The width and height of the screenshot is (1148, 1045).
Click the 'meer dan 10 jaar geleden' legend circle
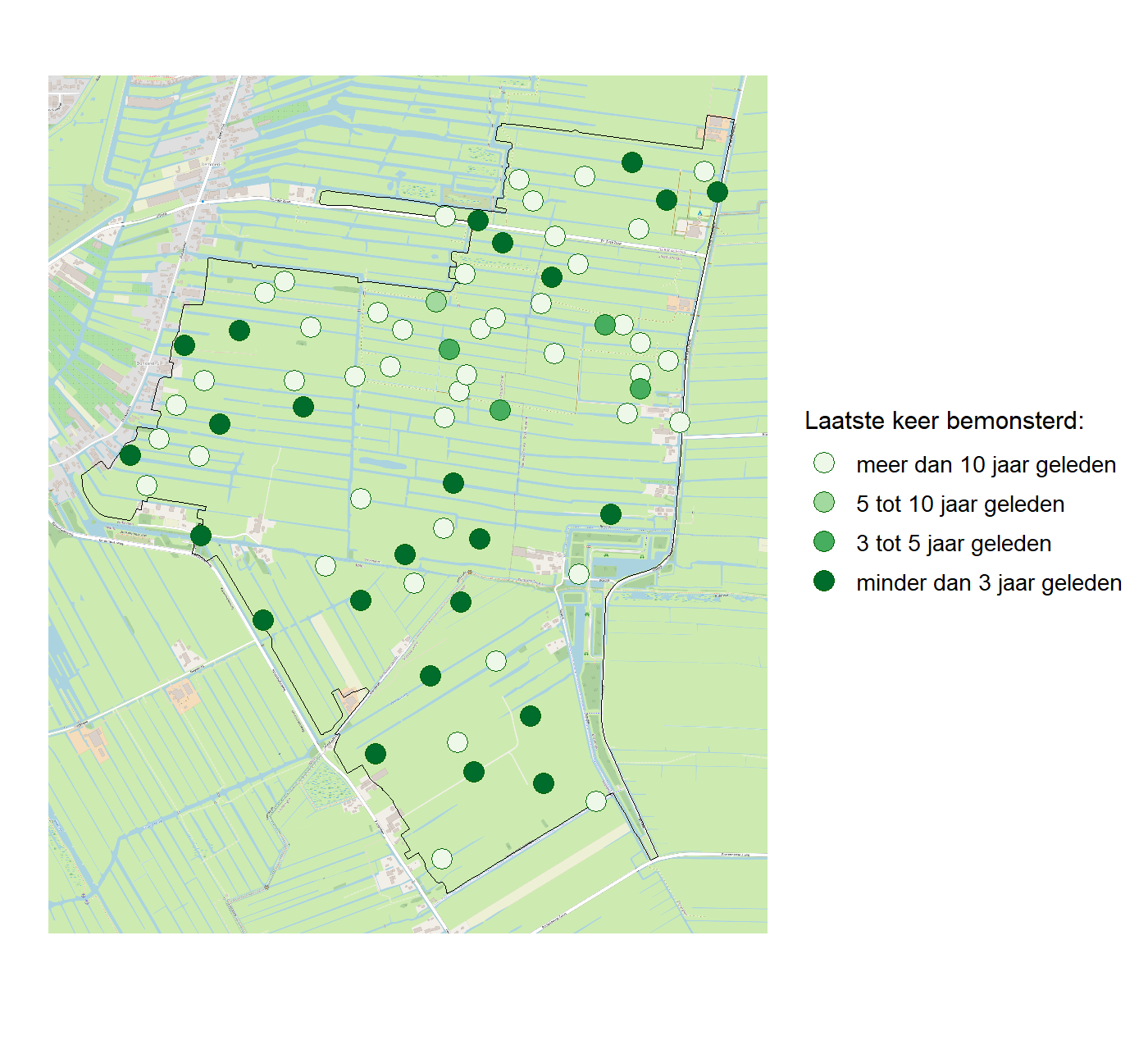[x=824, y=463]
